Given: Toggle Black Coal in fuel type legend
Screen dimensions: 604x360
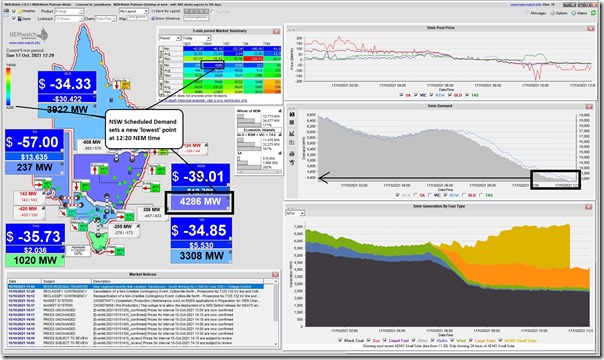Looking at the screenshot, I should 340,340.
